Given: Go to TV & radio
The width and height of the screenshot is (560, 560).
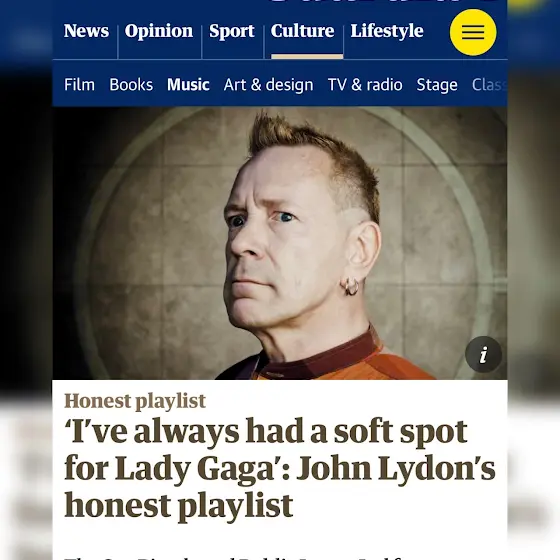Looking at the screenshot, I should 365,85.
